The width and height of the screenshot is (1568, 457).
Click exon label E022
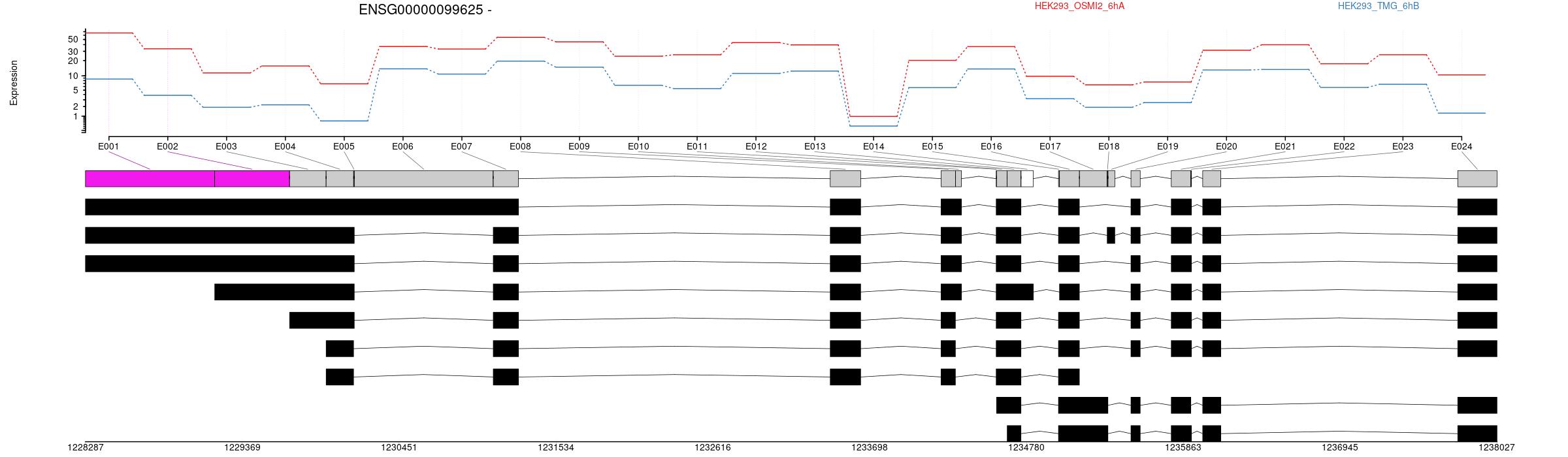tap(1344, 146)
